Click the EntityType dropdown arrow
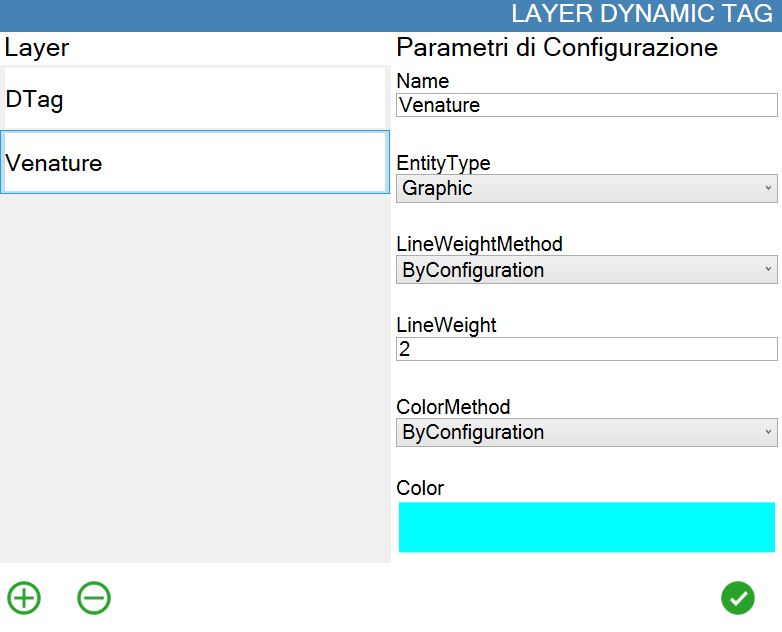 click(768, 188)
